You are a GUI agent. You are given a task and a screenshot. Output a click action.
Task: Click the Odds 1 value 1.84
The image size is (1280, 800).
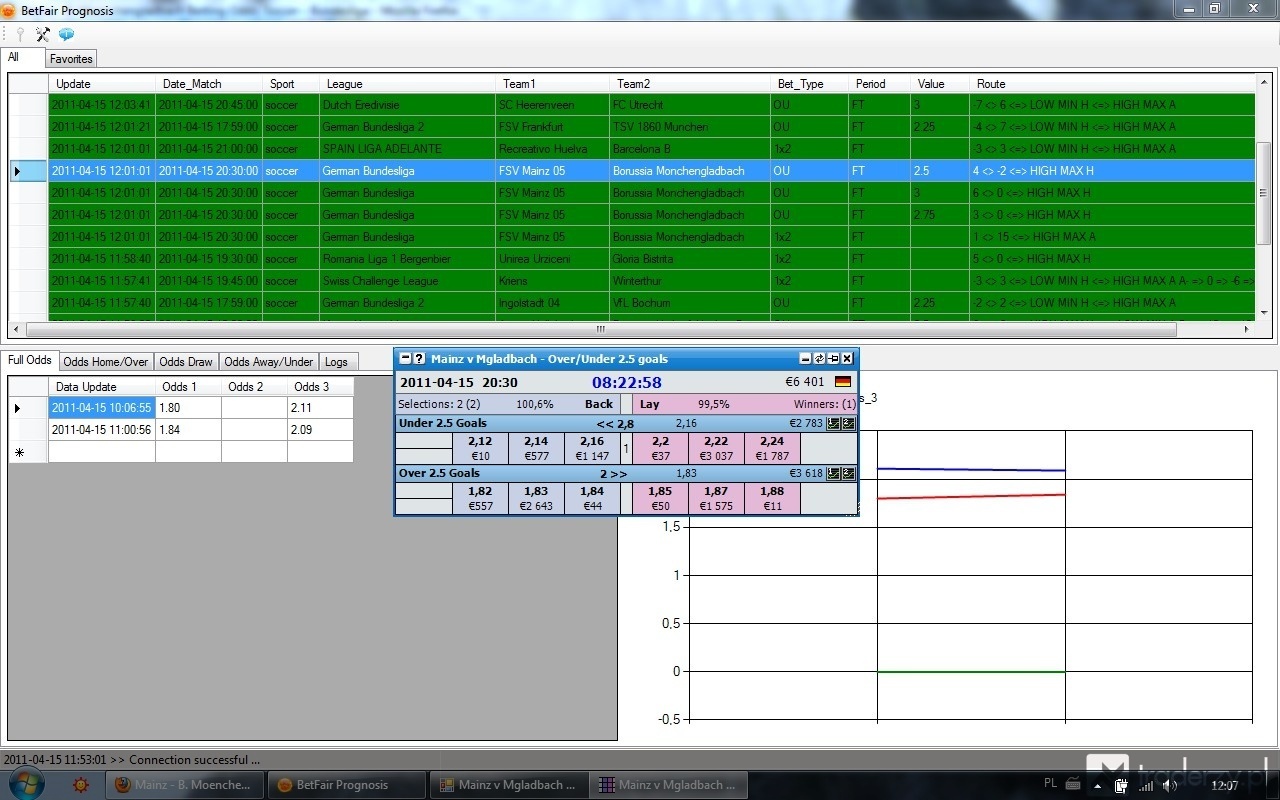pyautogui.click(x=188, y=429)
